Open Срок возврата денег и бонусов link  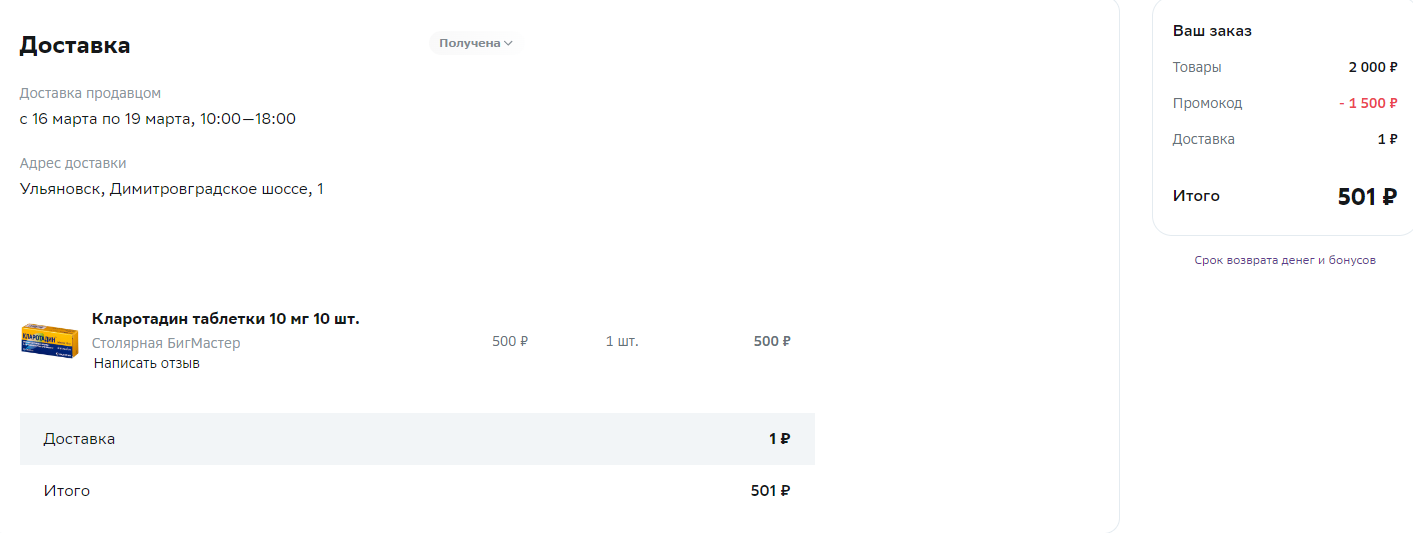[x=1285, y=260]
